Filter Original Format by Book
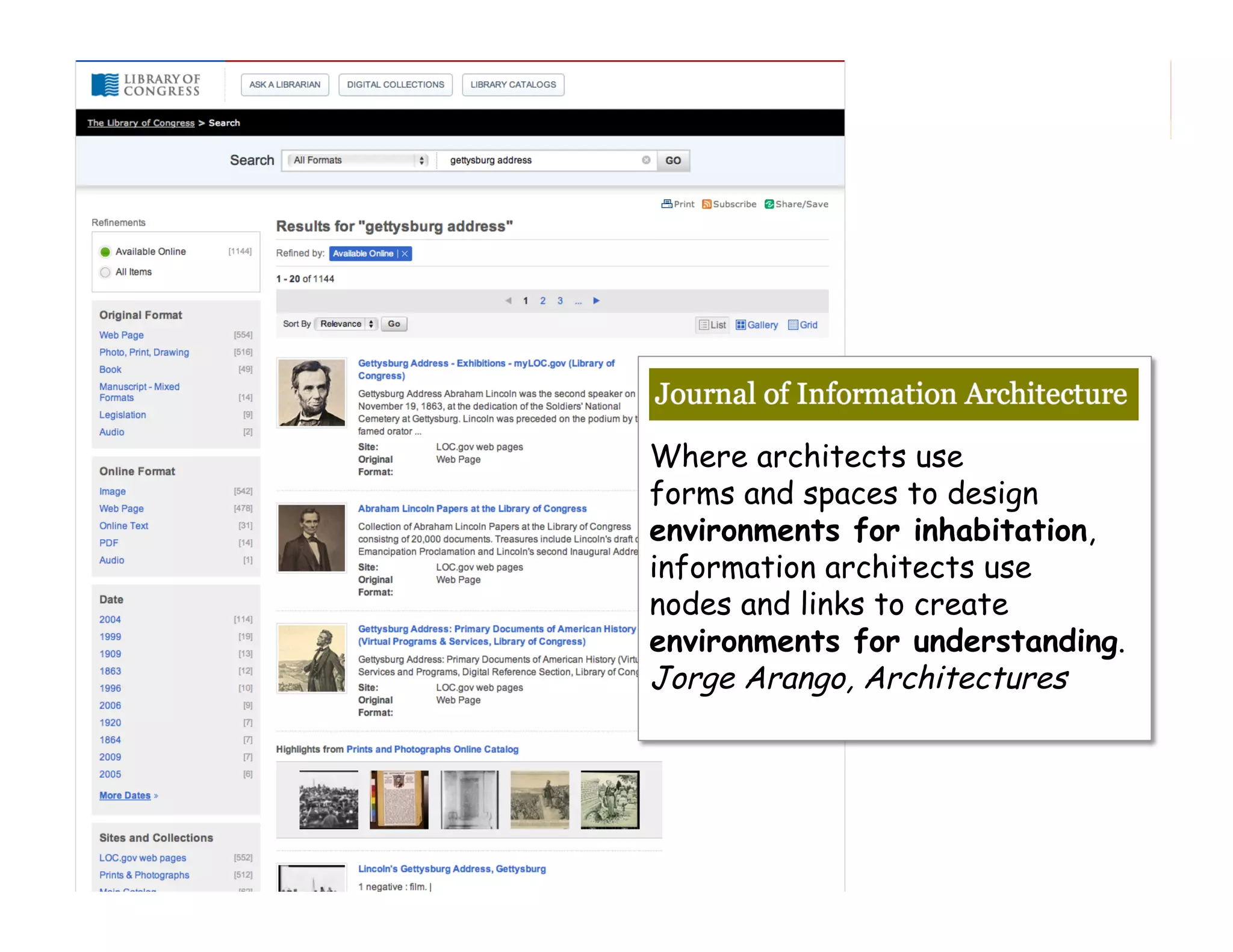This screenshot has width=1233, height=952. (x=110, y=369)
